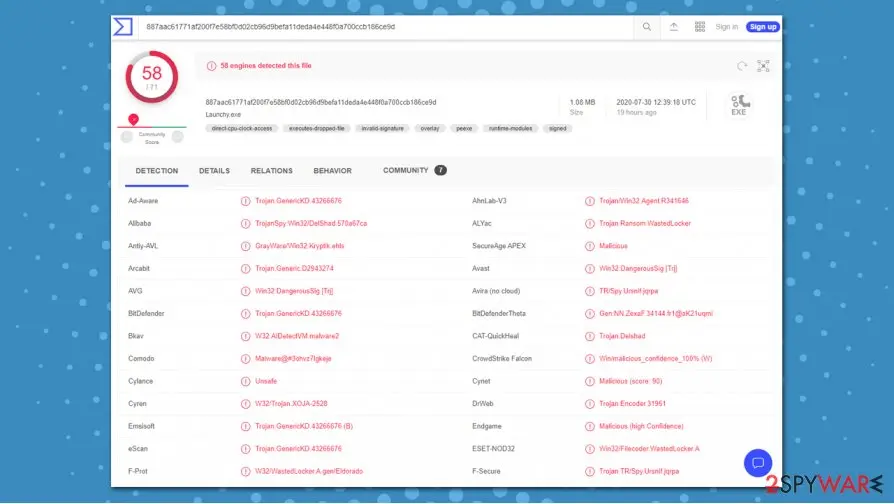Click the right community score vote circle
Screen dimensions: 894x504
177,136
